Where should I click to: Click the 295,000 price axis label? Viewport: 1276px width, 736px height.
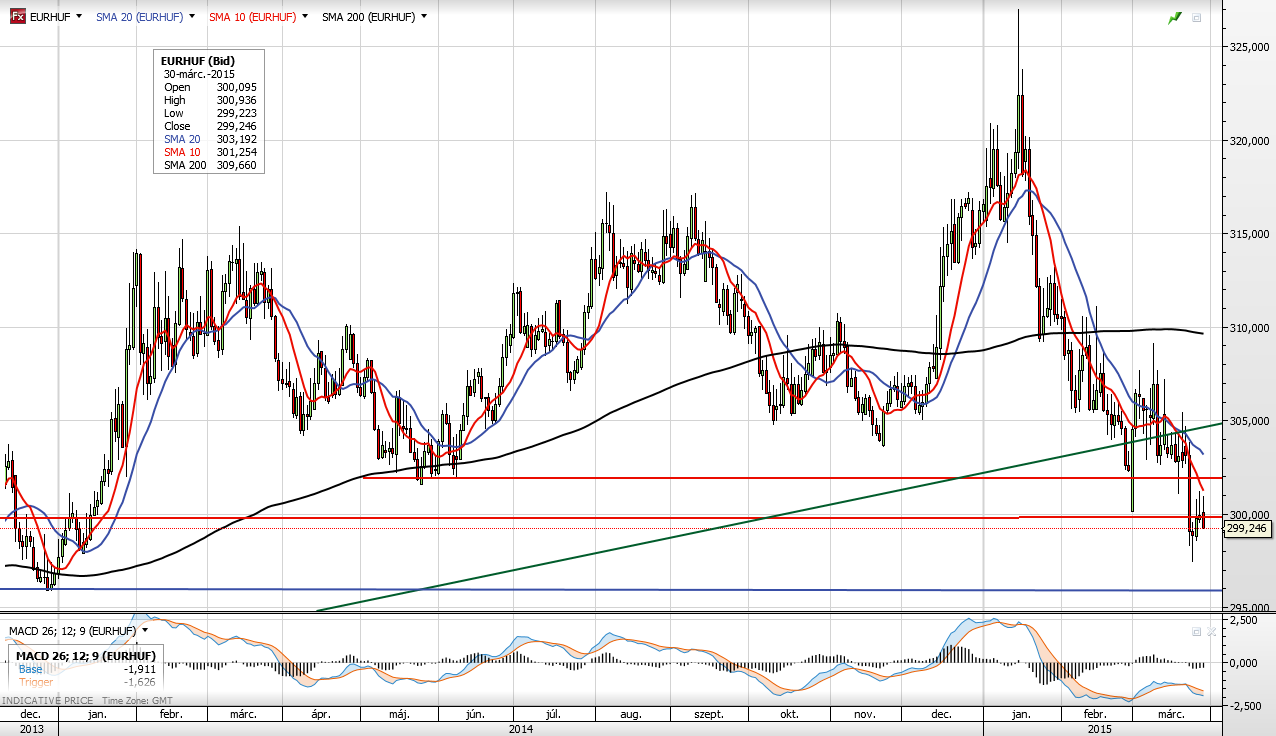click(1250, 607)
